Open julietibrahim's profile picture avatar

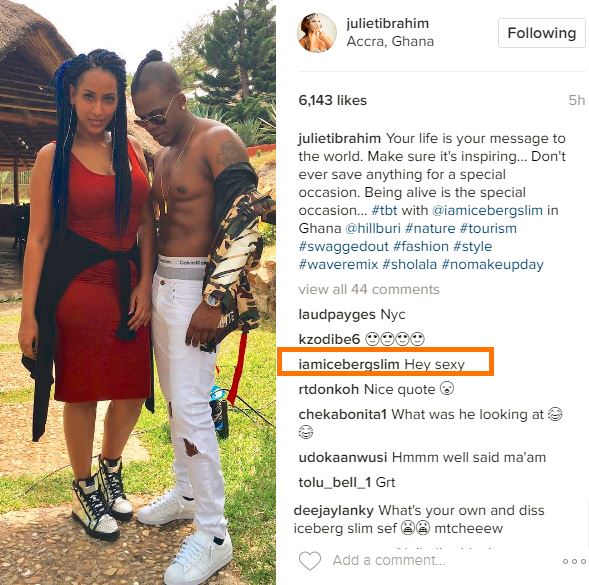click(317, 33)
